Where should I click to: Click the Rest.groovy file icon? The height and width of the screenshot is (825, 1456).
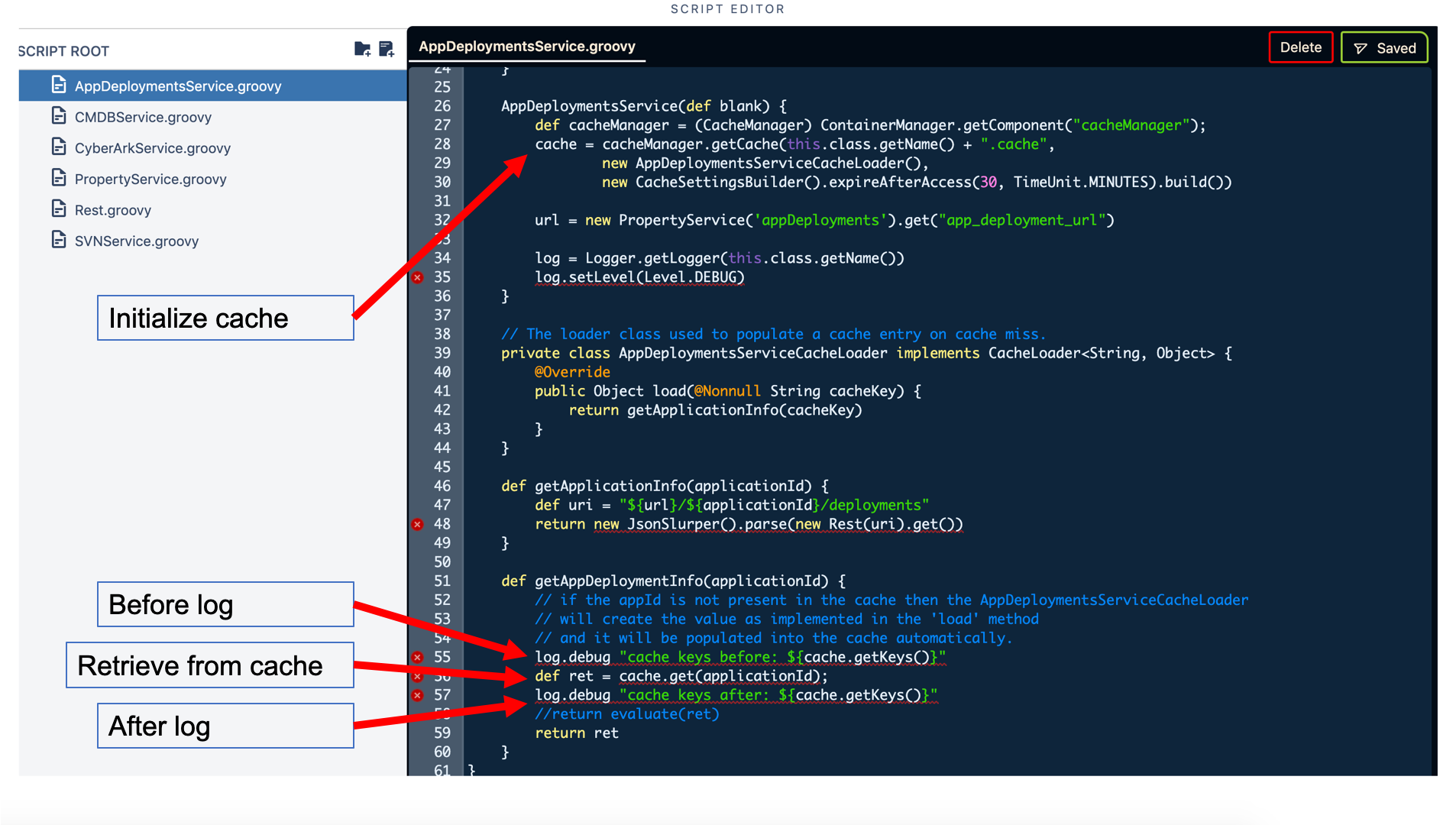tap(59, 209)
